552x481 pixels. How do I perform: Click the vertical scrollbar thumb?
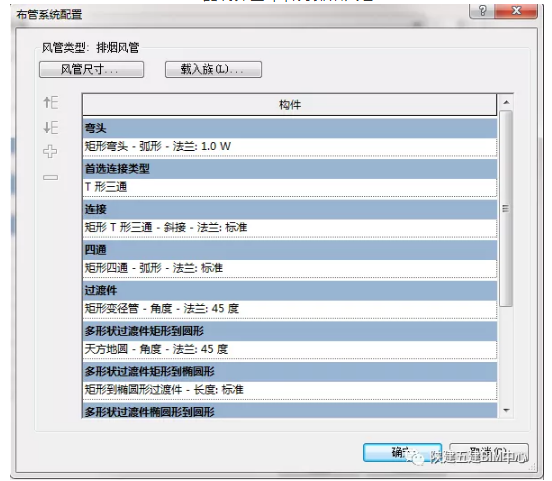(506, 208)
